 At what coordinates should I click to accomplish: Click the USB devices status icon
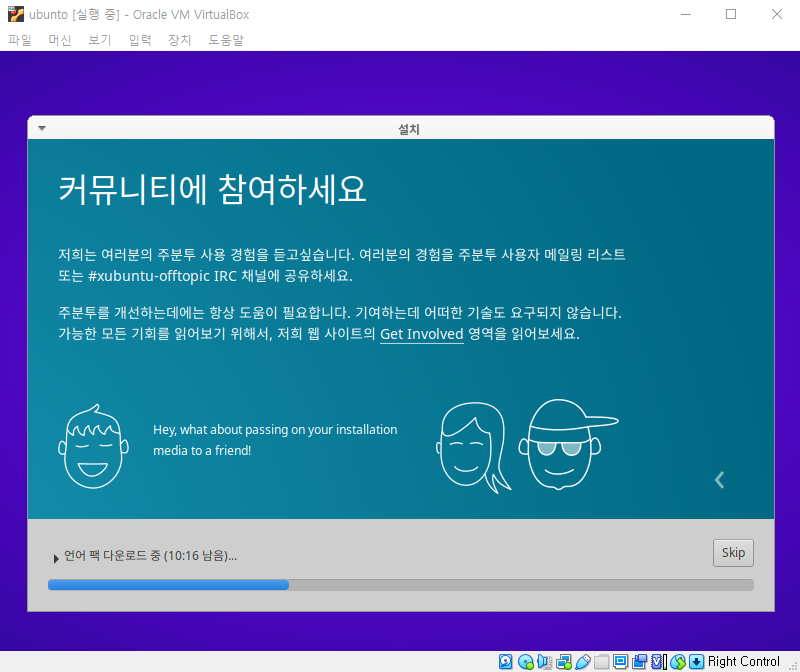(583, 662)
